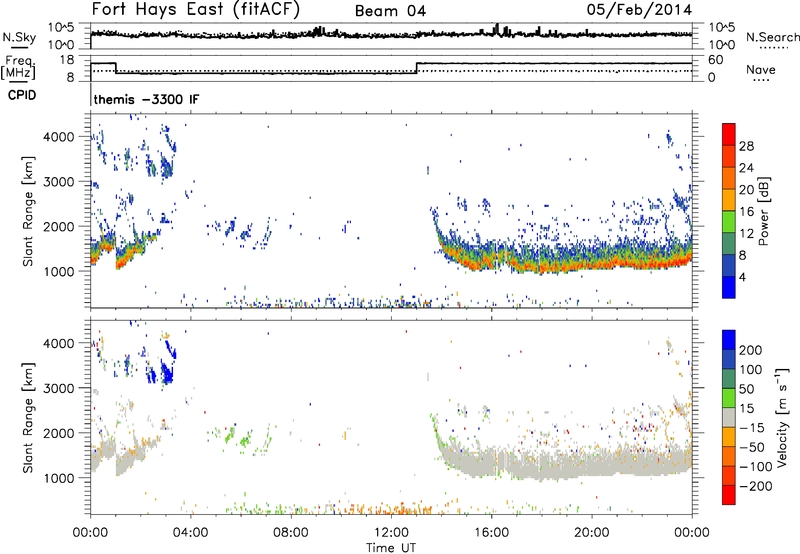This screenshot has height=554, width=800.
Task: Click the 'themis -3300 IF' text
Action: click(x=146, y=99)
